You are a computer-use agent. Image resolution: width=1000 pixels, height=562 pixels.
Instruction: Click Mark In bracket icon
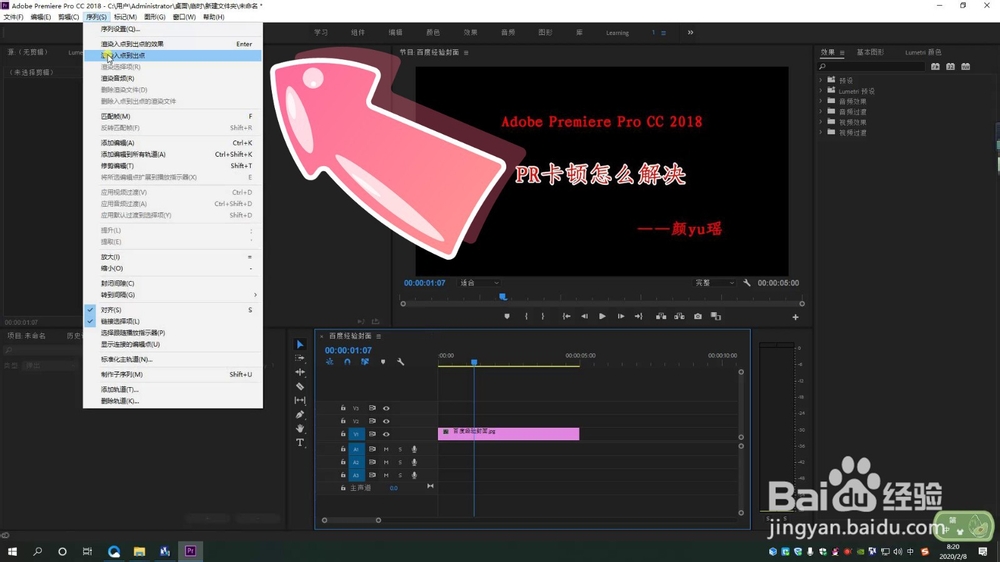(526, 316)
